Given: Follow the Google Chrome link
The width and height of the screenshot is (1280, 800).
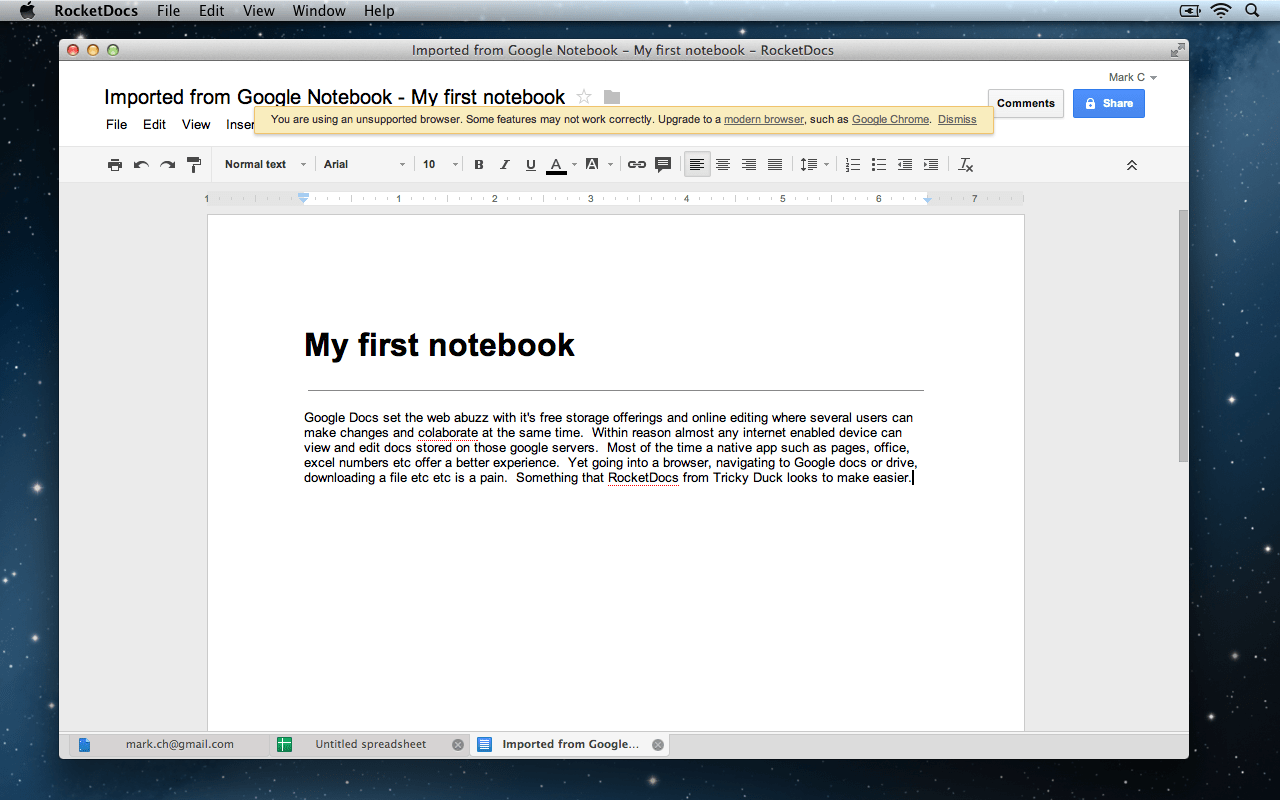Looking at the screenshot, I should click(890, 120).
